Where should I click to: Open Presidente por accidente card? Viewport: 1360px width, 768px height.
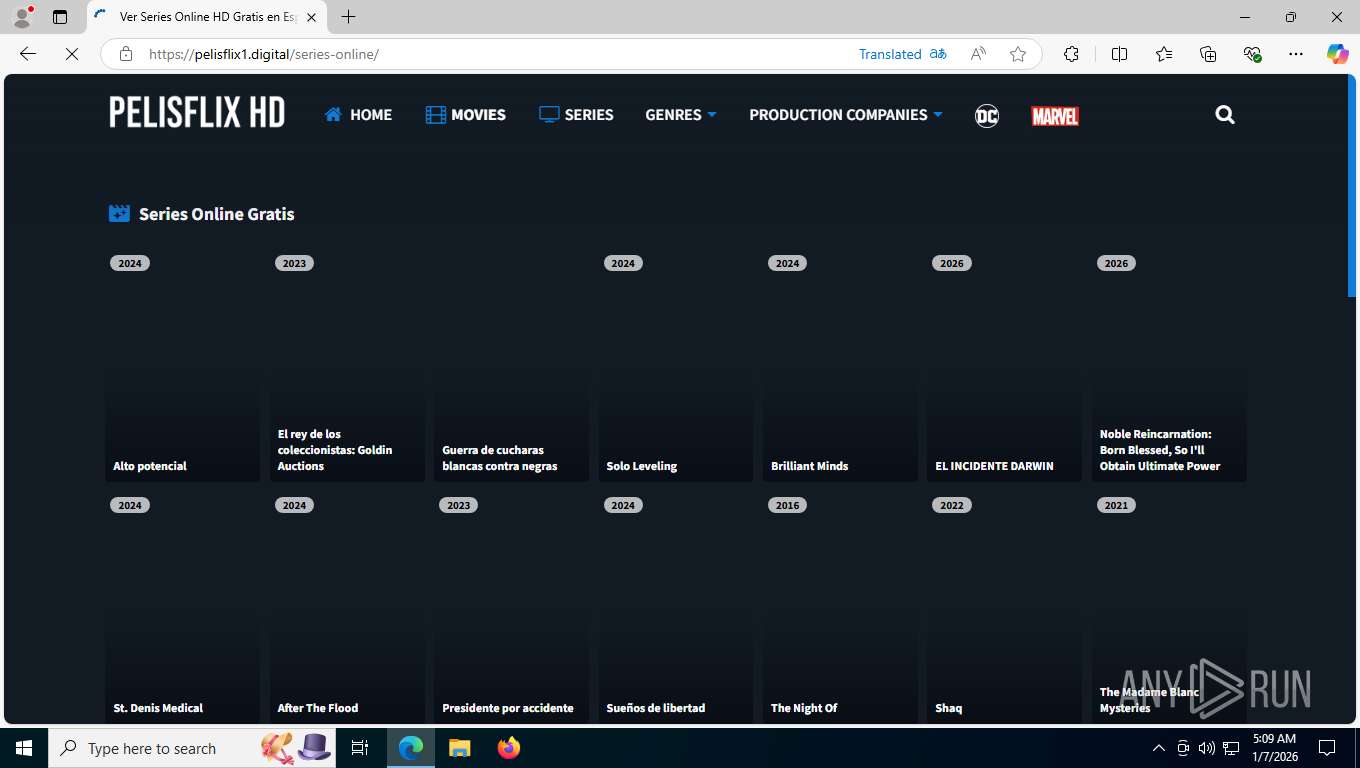pos(511,607)
